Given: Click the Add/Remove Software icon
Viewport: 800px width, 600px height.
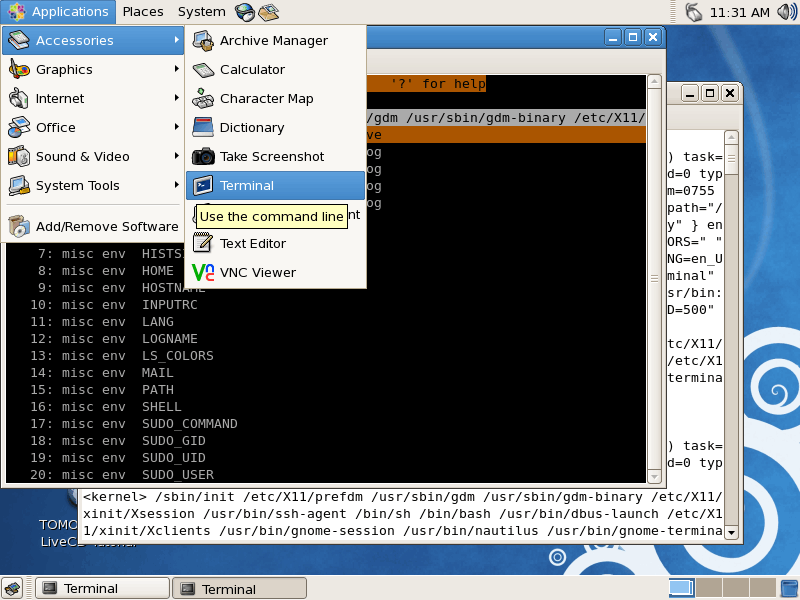Looking at the screenshot, I should pyautogui.click(x=19, y=227).
